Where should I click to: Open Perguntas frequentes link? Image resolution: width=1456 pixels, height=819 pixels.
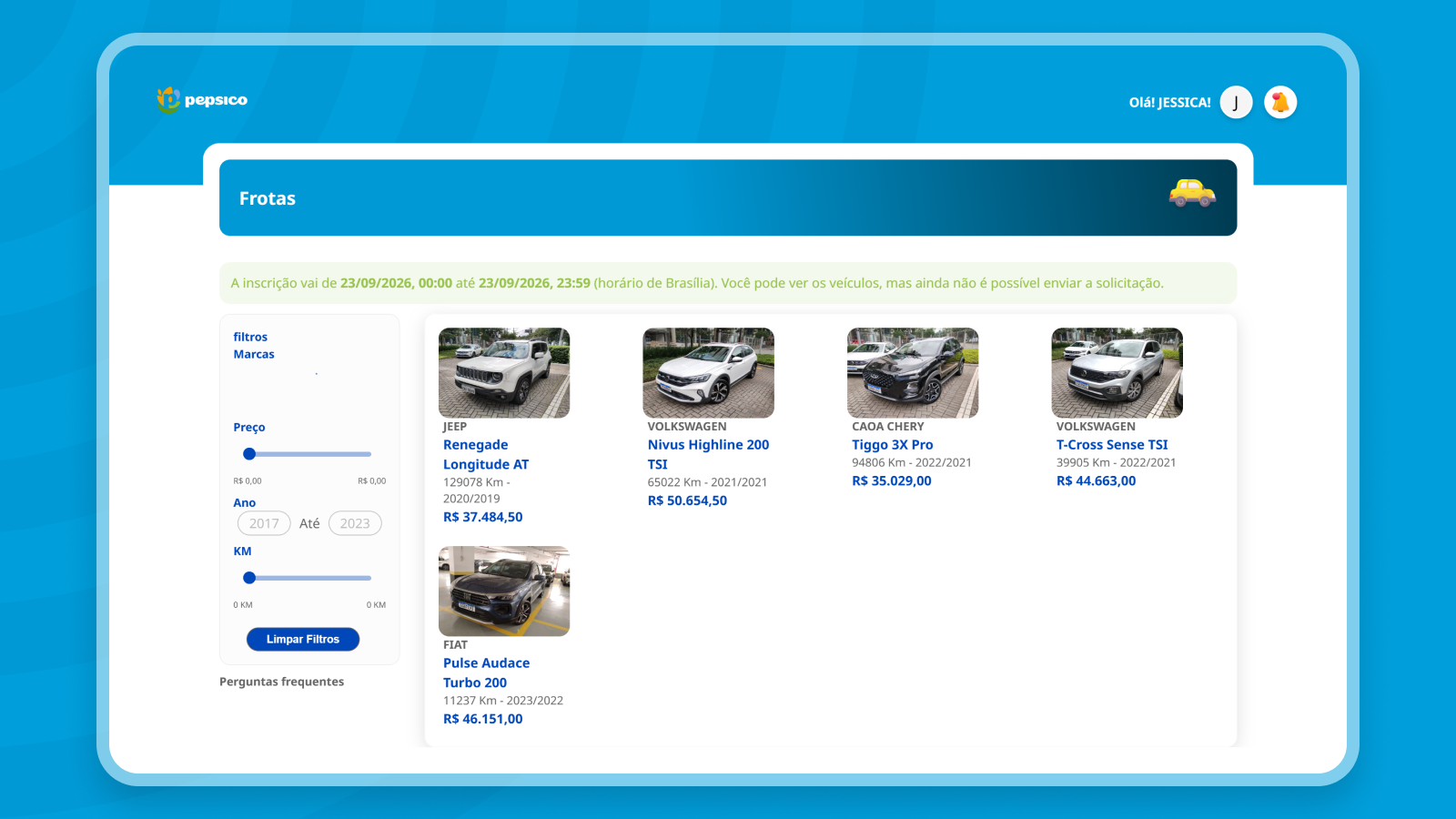tap(281, 682)
